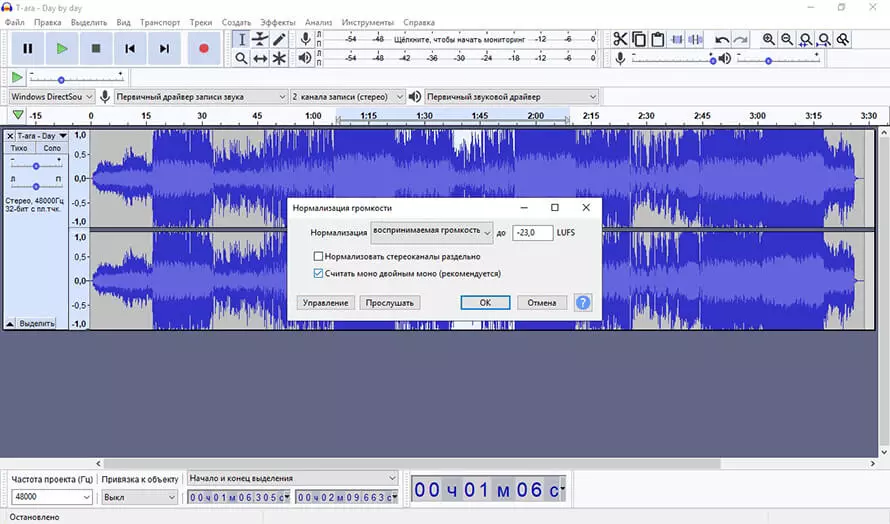Open the Windows DirectSound host dropdown
This screenshot has width=890, height=524.
coord(51,97)
